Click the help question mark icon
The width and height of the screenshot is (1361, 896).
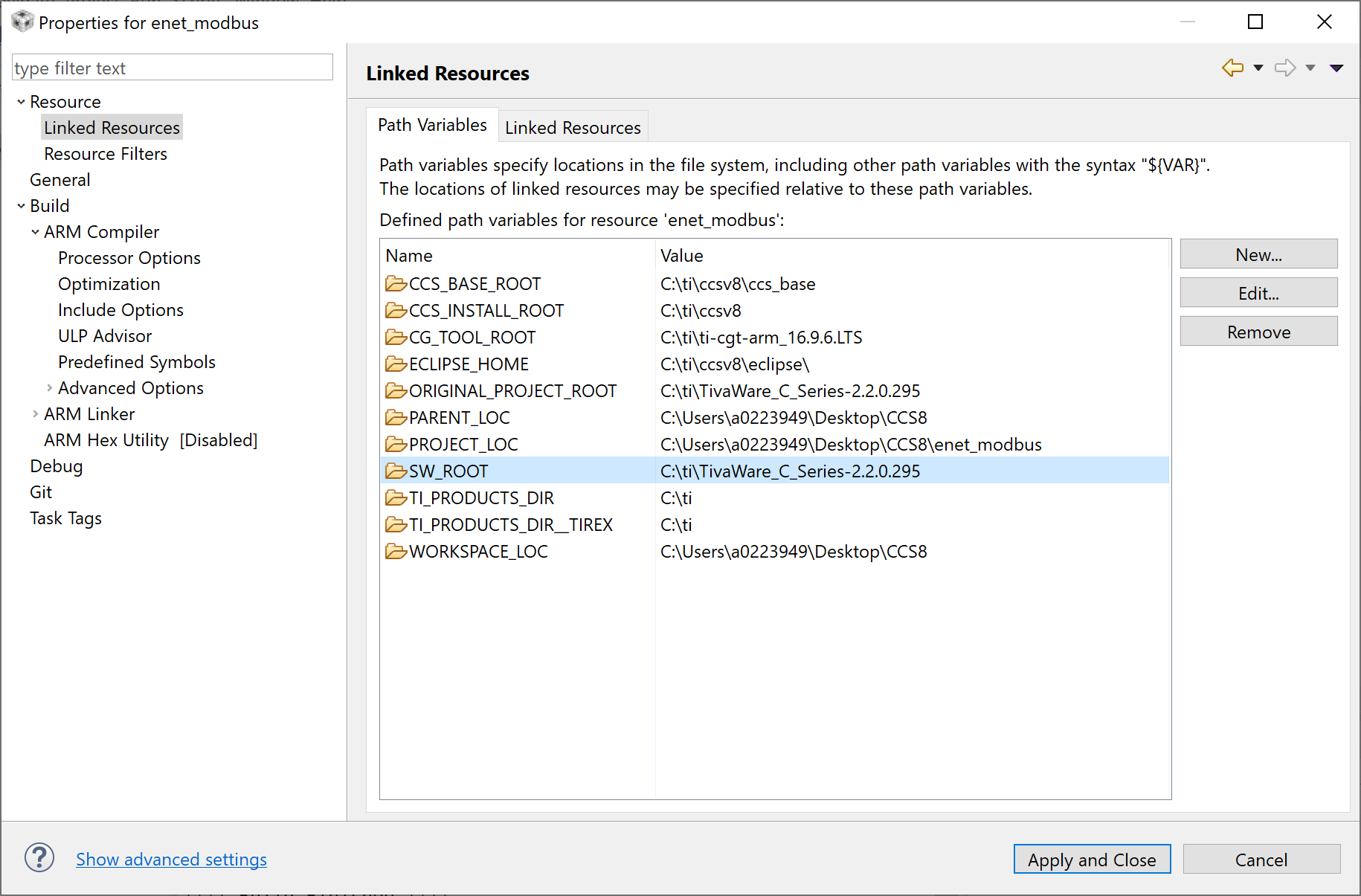39,858
